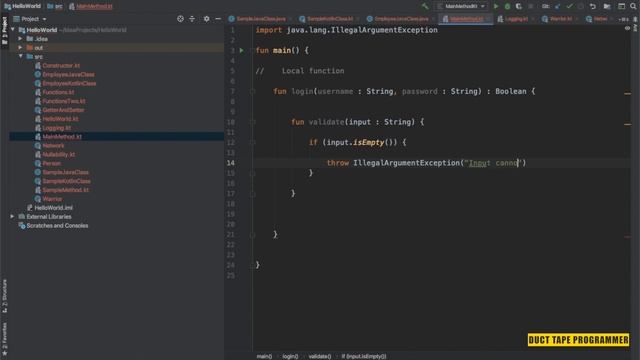Open the Structure tool window side tab
The height and width of the screenshot is (360, 640).
coord(4,296)
